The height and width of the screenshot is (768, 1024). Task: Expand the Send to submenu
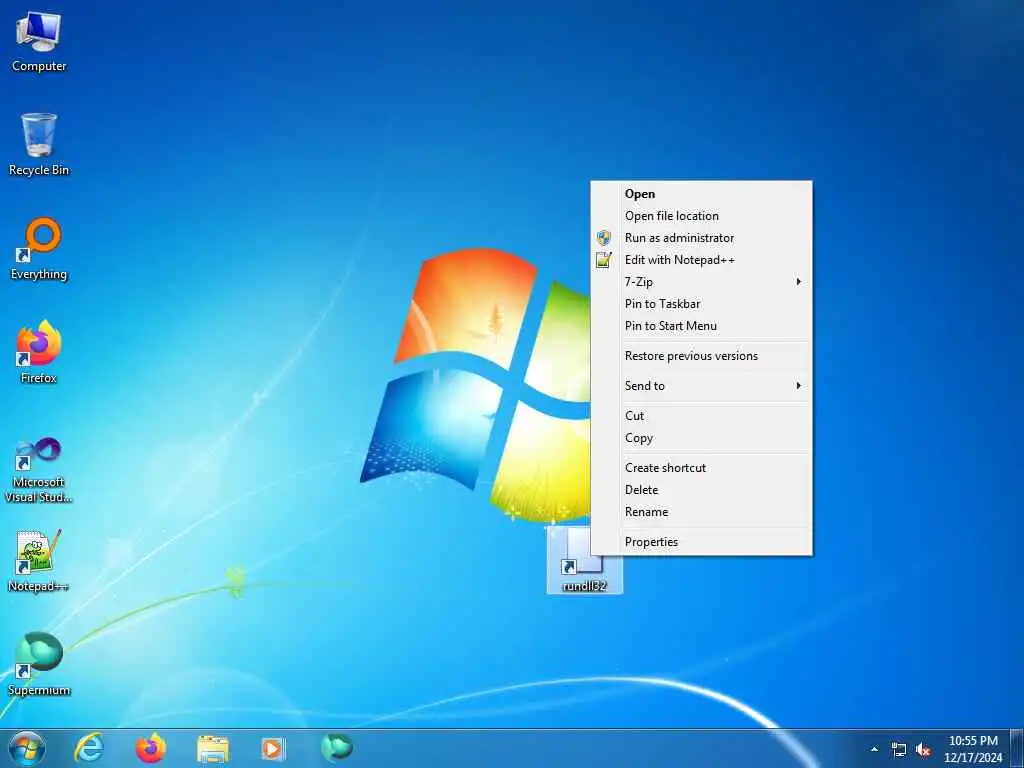click(x=702, y=386)
